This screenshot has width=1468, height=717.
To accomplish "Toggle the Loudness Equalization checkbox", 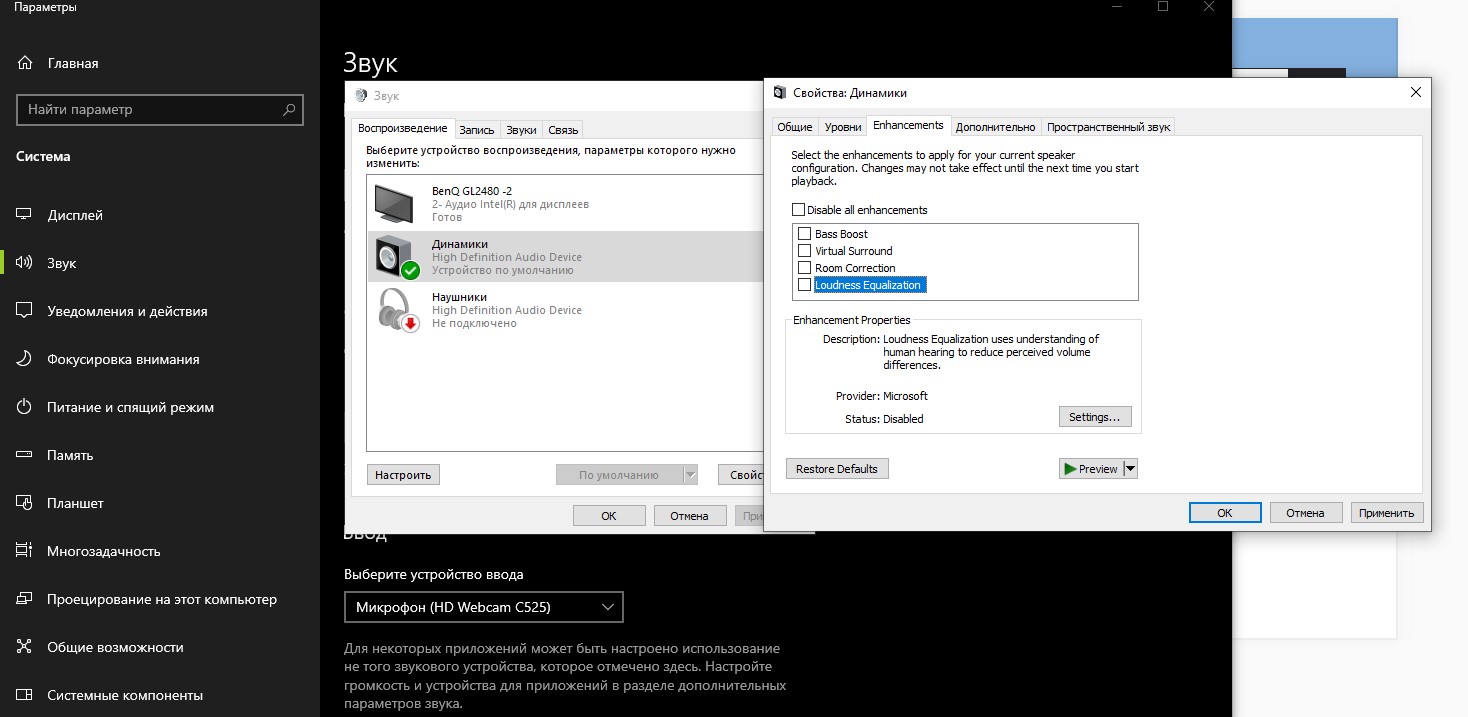I will coord(805,285).
